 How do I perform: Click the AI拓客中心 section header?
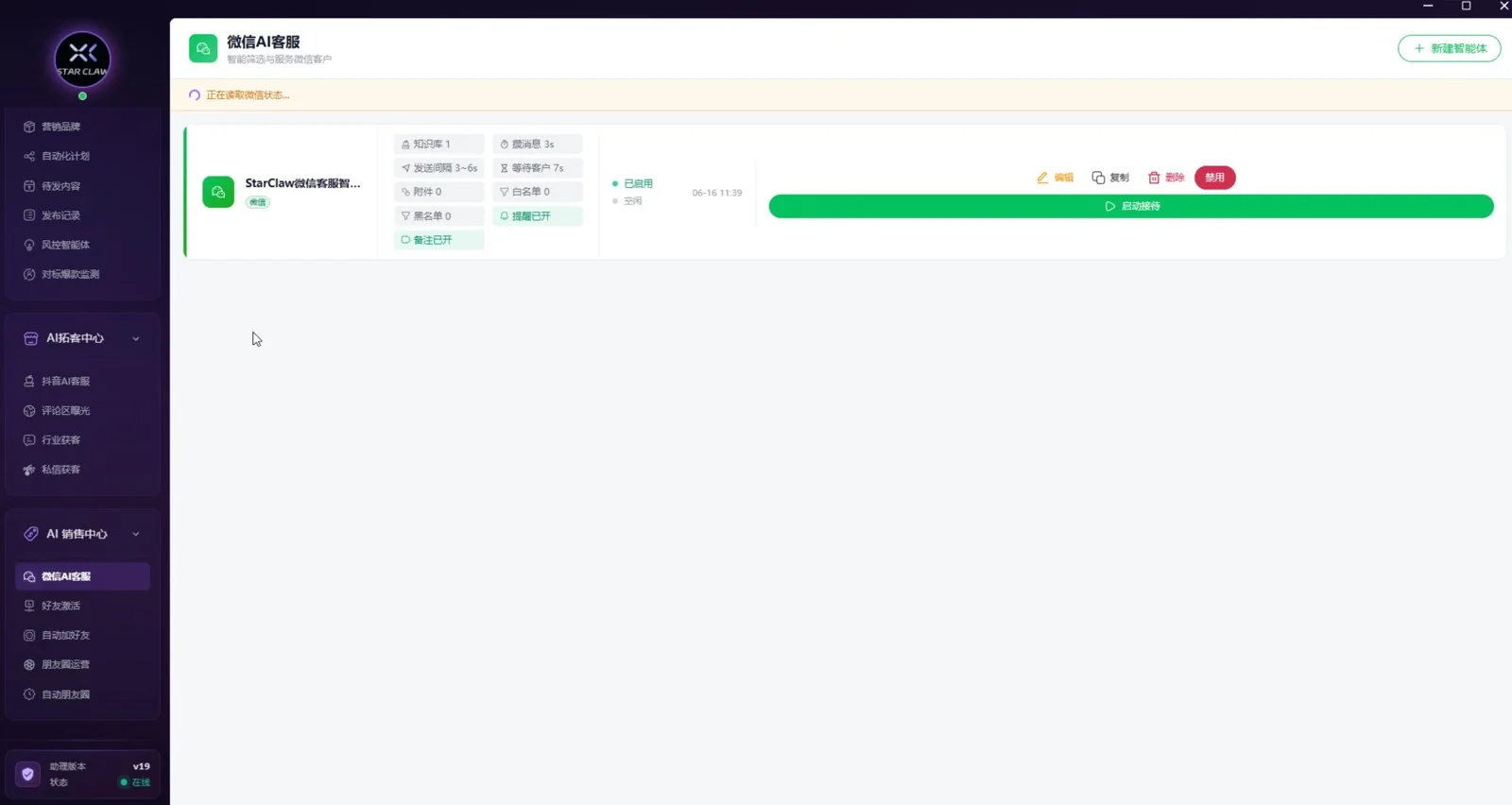pyautogui.click(x=82, y=338)
